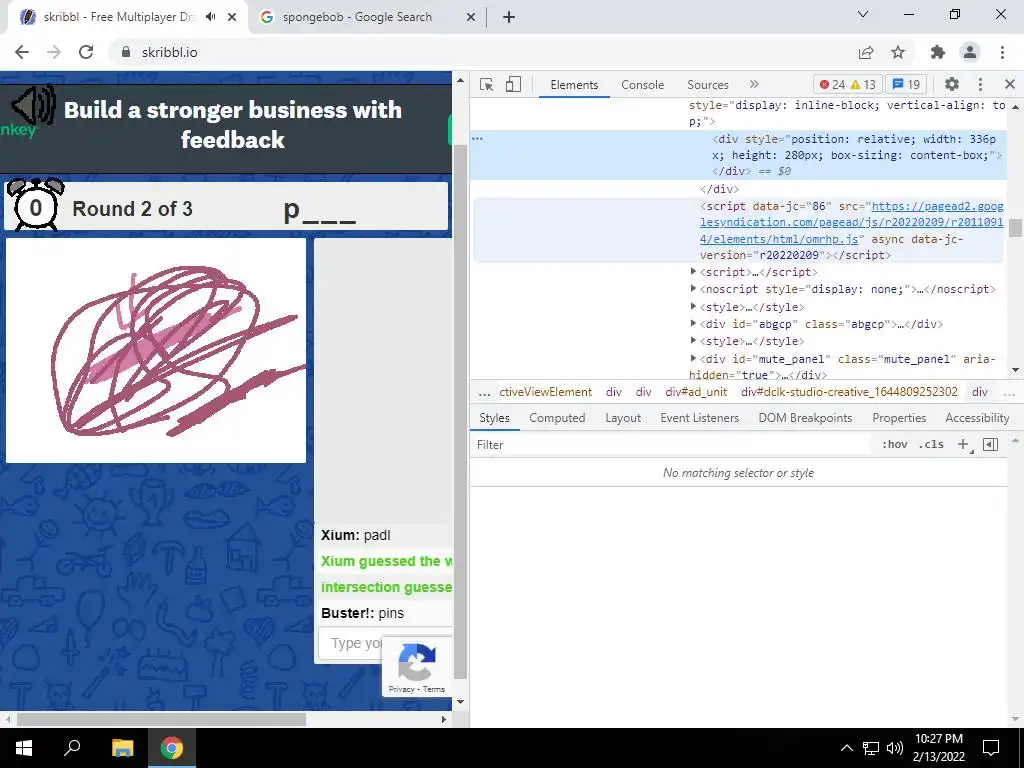This screenshot has width=1024, height=768.
Task: Open the Event Listeners tab
Action: 699,418
